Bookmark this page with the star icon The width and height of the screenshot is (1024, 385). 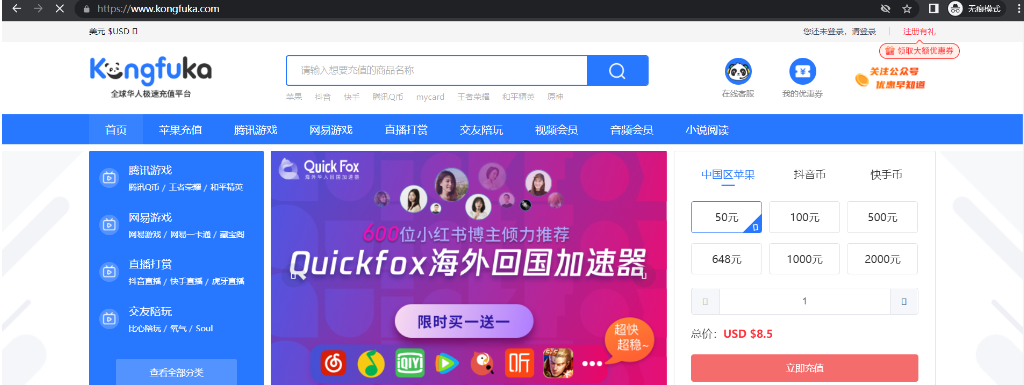906,9
